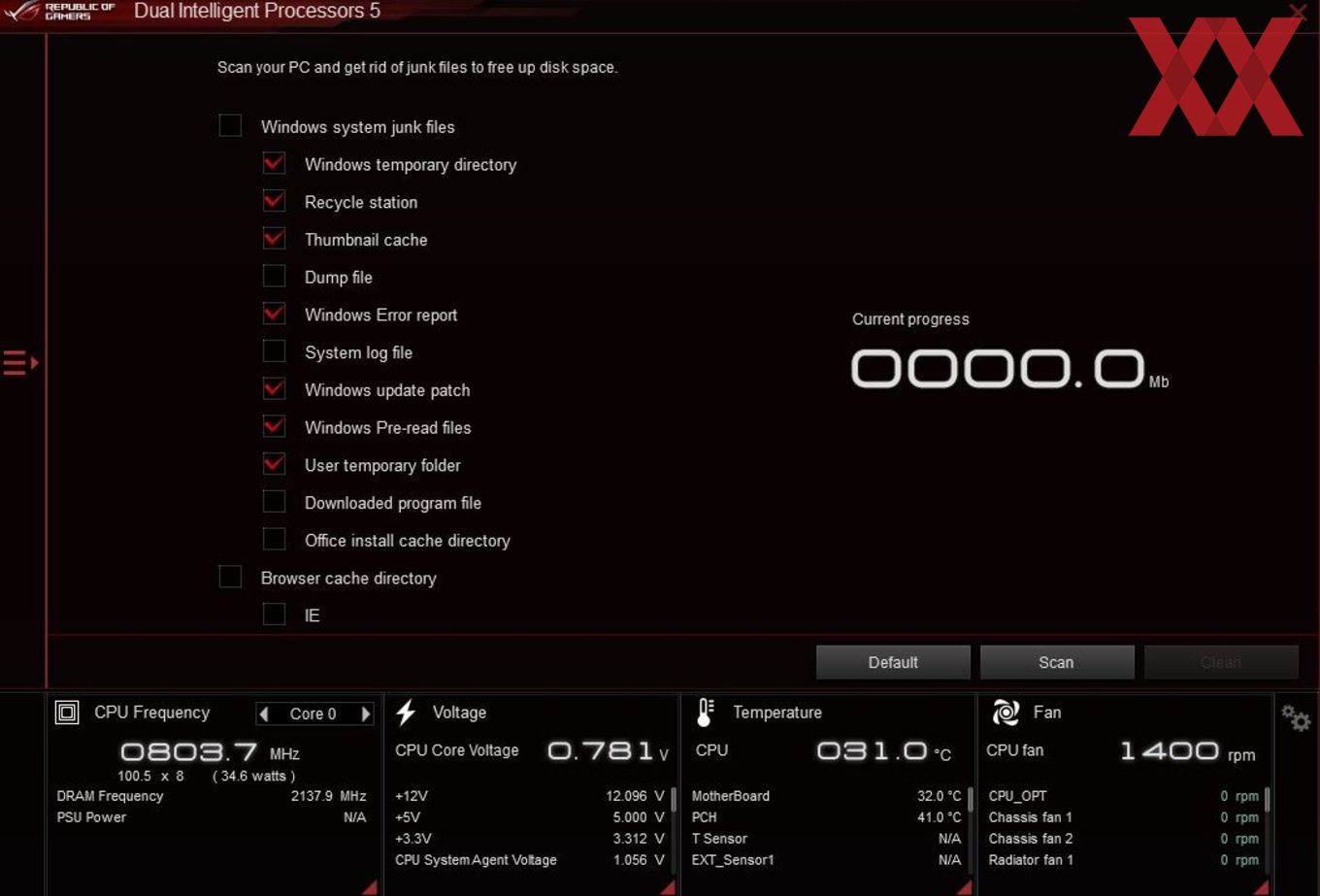Click the Core 0 selector label
1320x896 pixels.
(x=313, y=713)
